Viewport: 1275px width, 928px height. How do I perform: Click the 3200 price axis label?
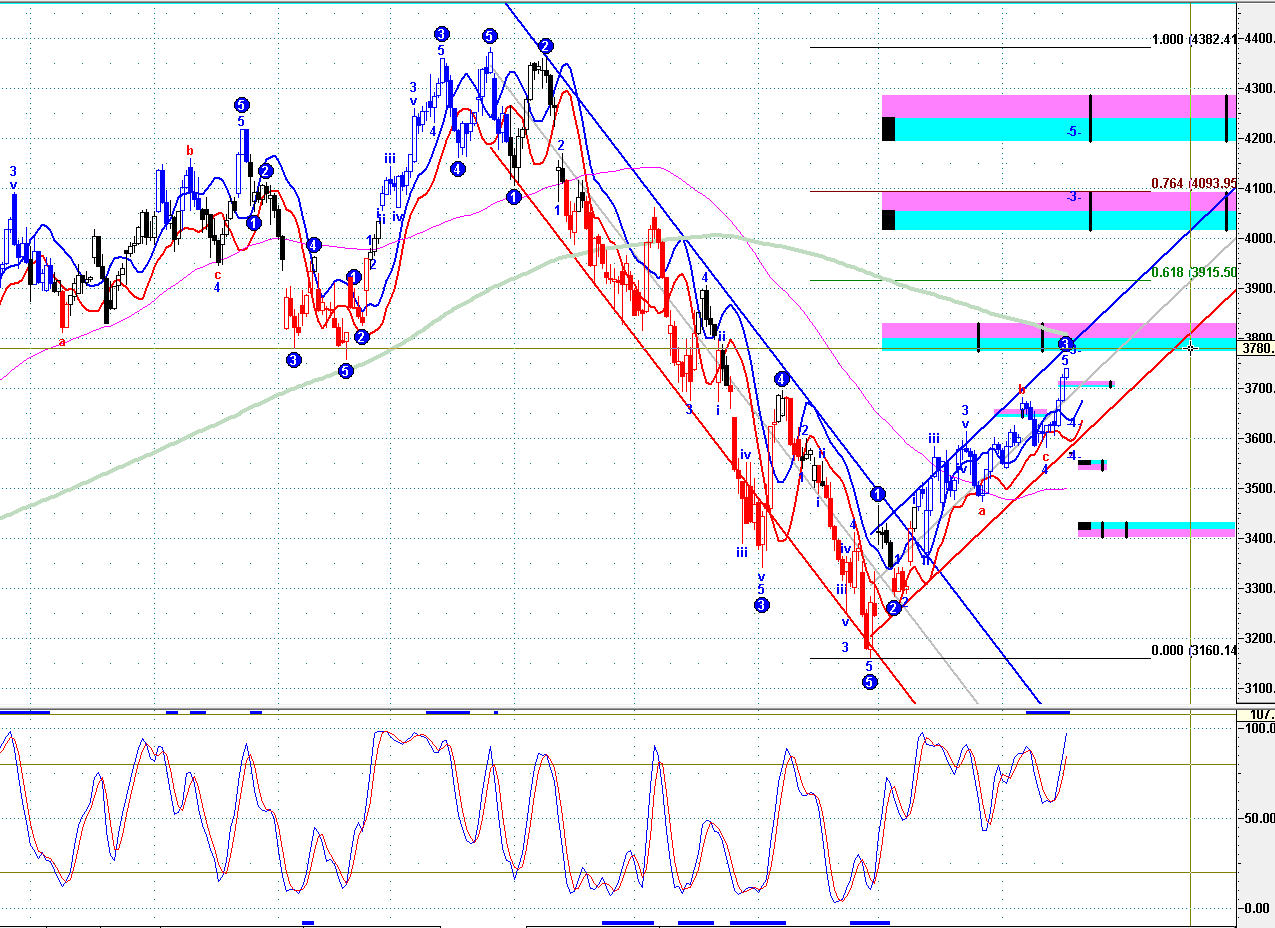[x=1259, y=639]
